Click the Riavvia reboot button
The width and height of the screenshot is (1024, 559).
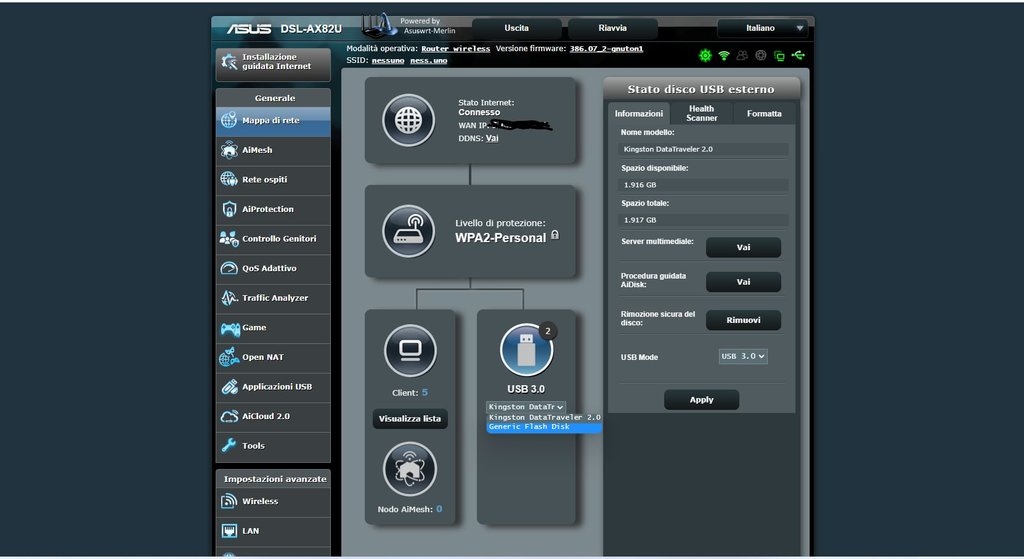pyautogui.click(x=613, y=28)
